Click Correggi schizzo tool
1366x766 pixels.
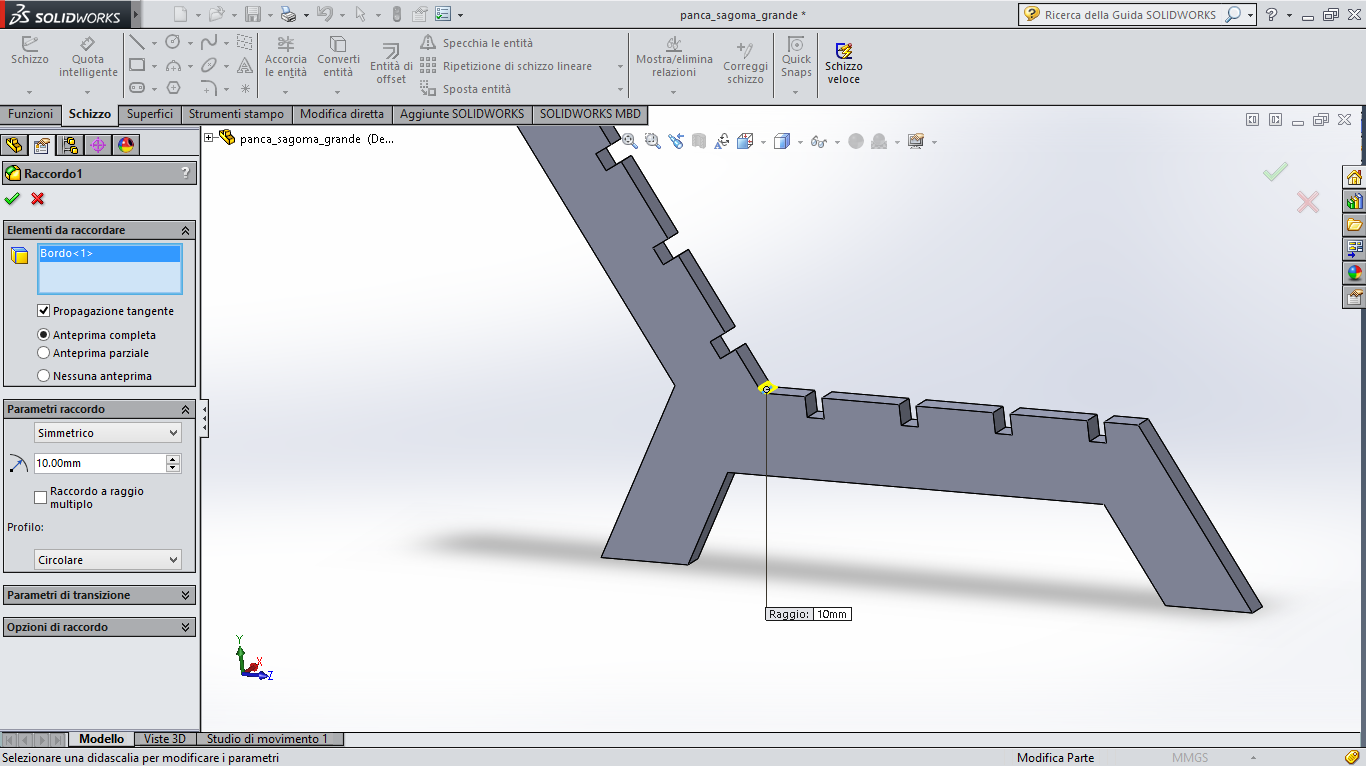[745, 62]
